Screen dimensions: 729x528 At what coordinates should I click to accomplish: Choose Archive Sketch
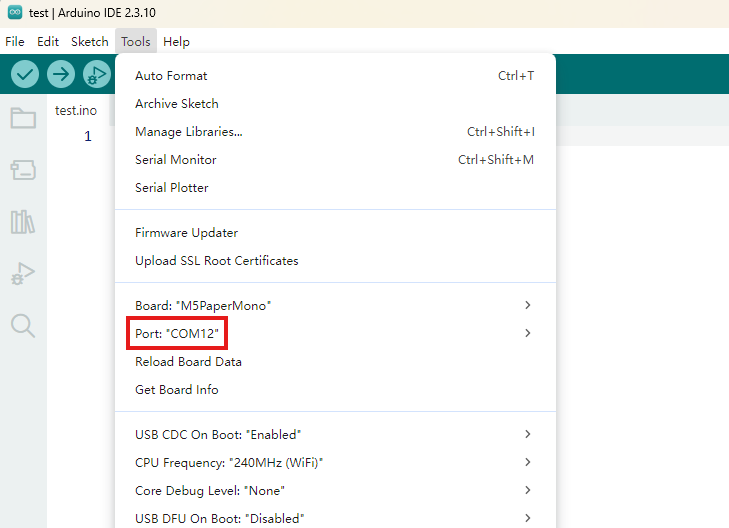tap(335, 104)
